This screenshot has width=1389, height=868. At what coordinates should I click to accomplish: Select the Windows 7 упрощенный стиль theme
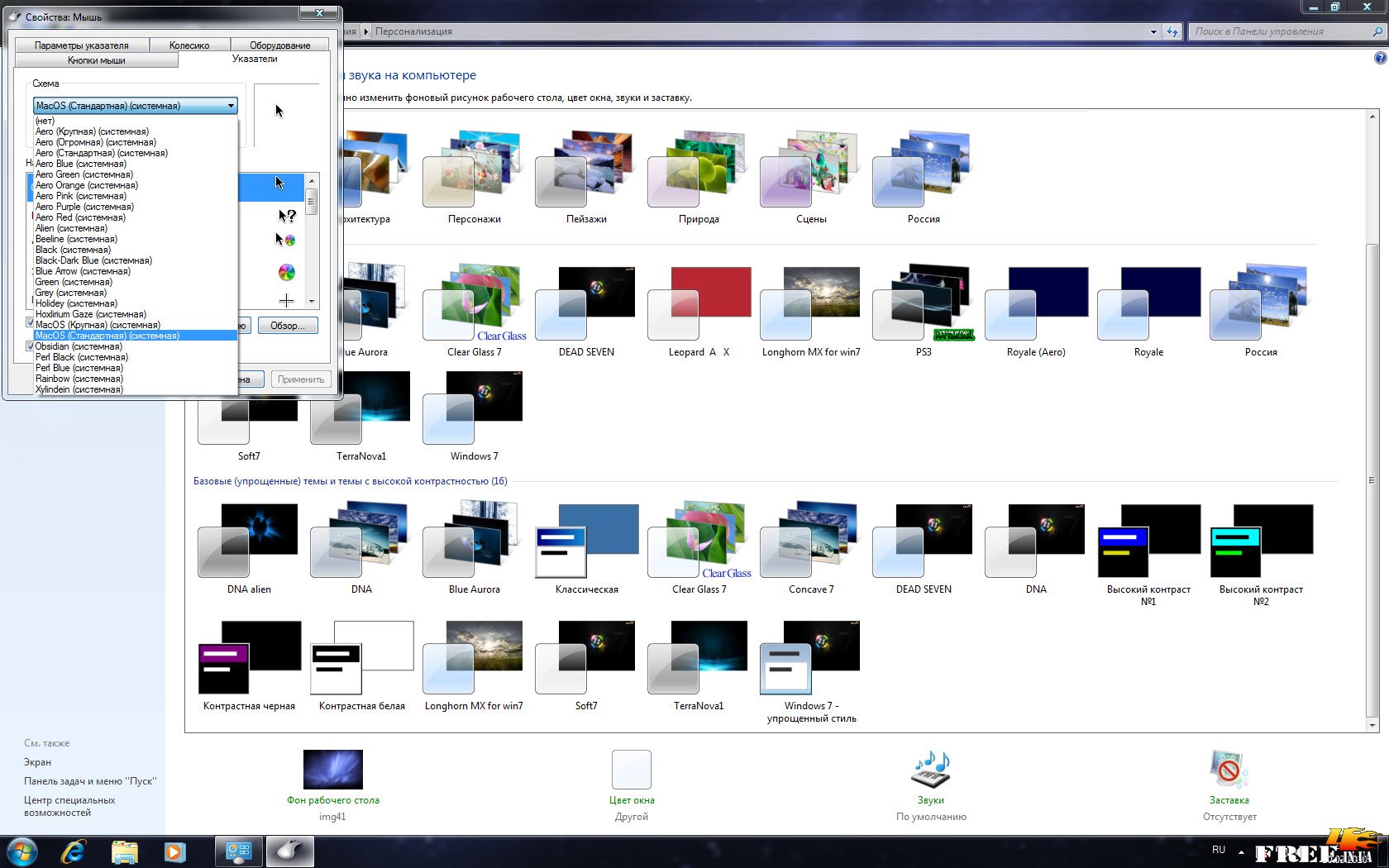811,671
